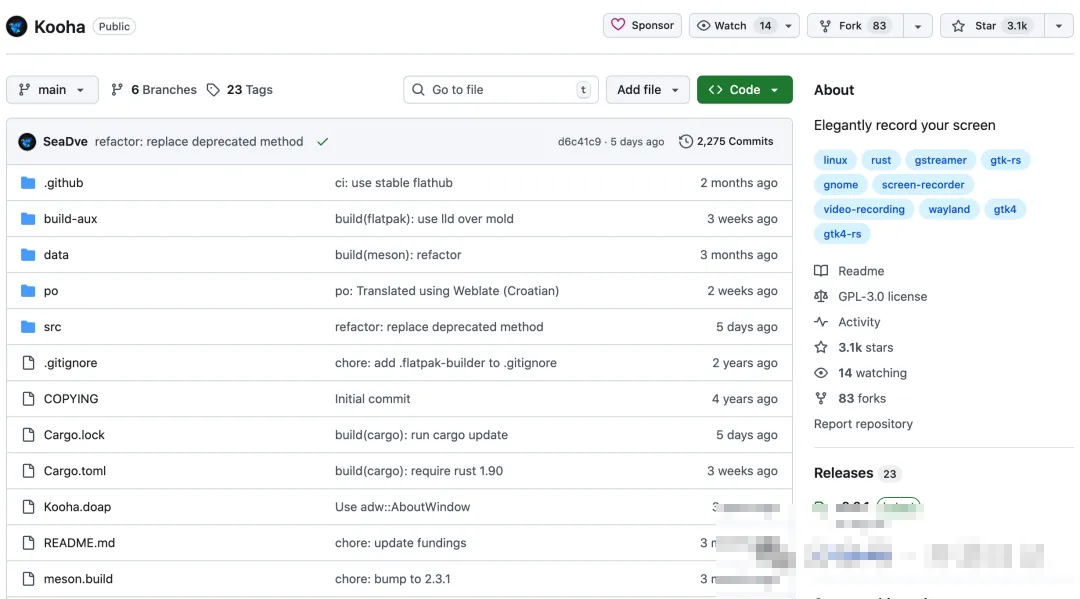The image size is (1080, 599).
Task: Open latest commit message refactor: replace deprecated method
Action: (x=199, y=141)
